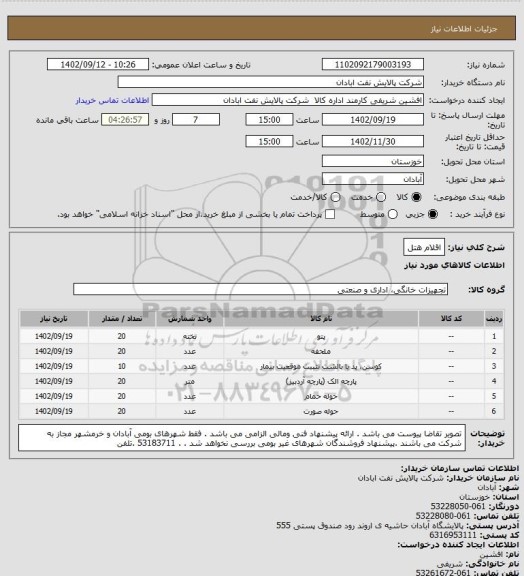Select the ملحفه item in row 2
The height and width of the screenshot is (576, 524).
[321, 352]
